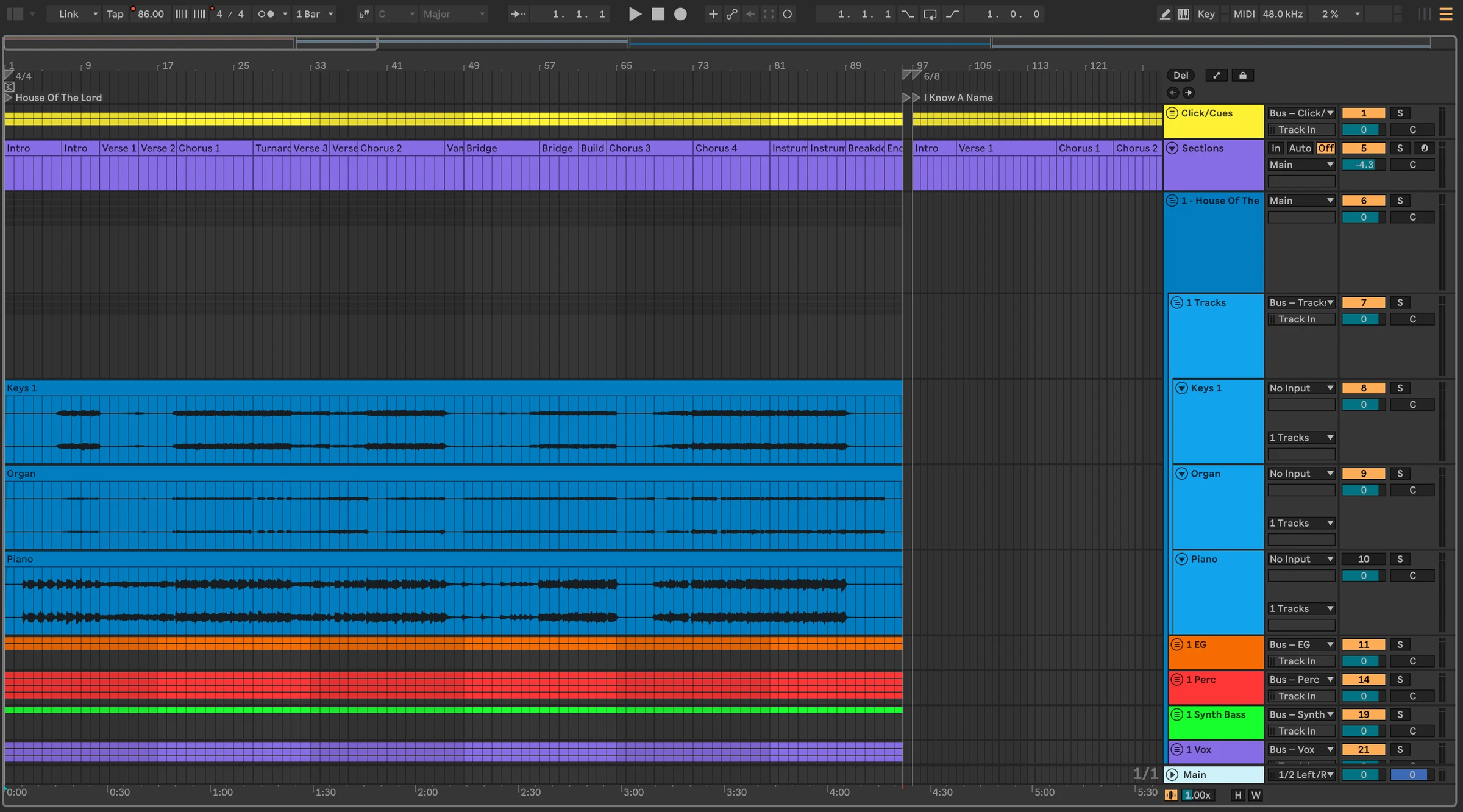This screenshot has height=812, width=1463.
Task: Jump to previous locator arrow
Action: [x=1173, y=93]
